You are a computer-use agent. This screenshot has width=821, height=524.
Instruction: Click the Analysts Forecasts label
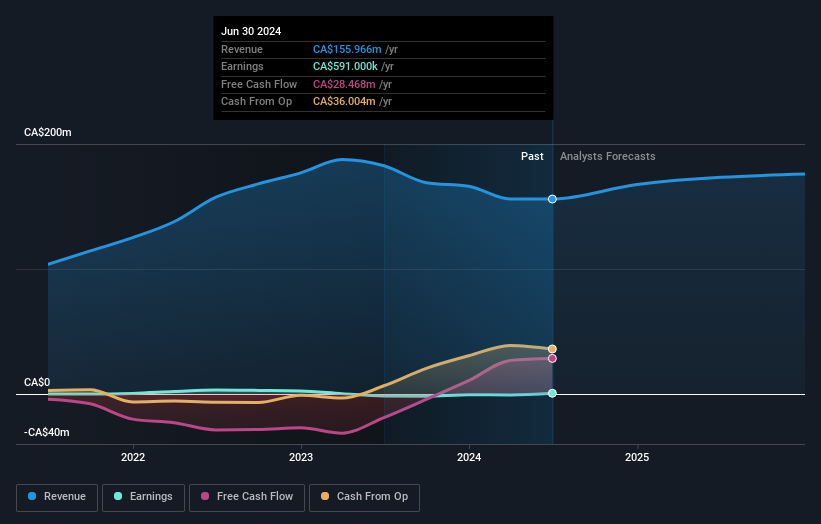point(607,157)
